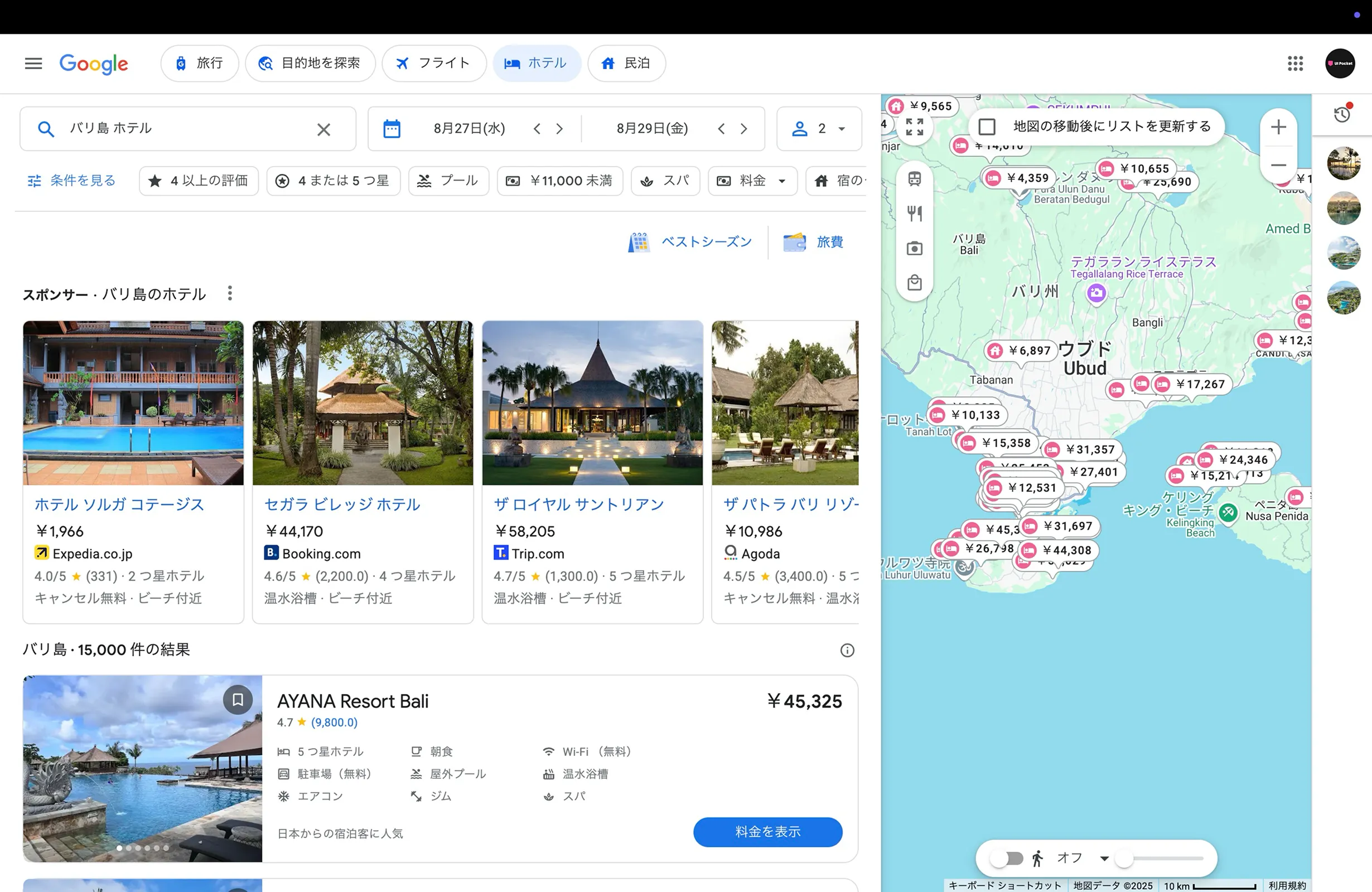Expand the オフ travel mode dropdown

pyautogui.click(x=1084, y=859)
